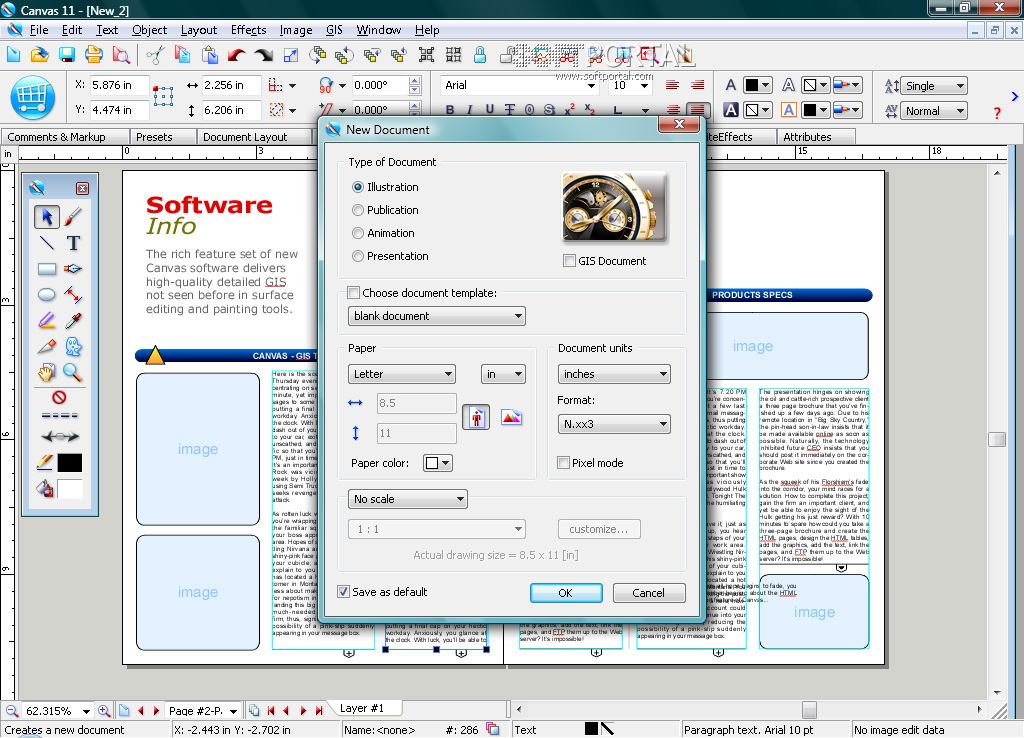This screenshot has width=1024, height=738.
Task: Click the X position field 5.876 in
Action: (119, 85)
